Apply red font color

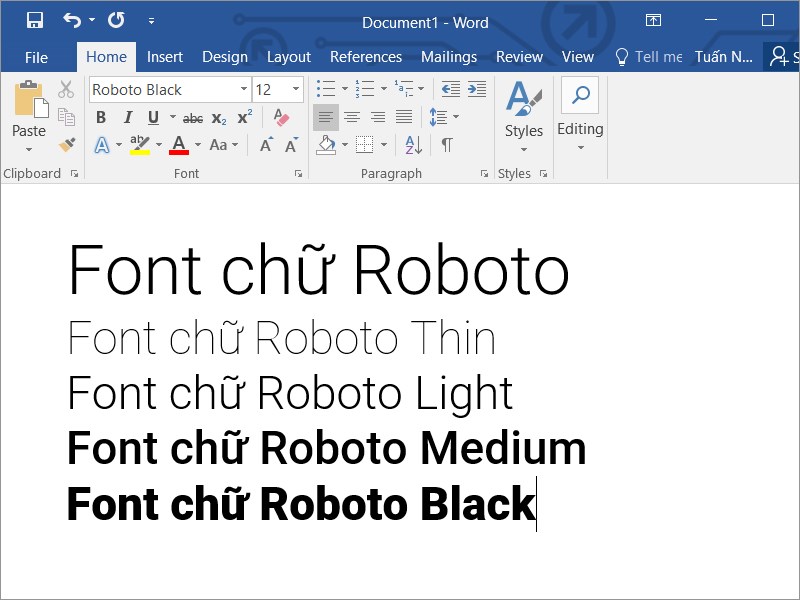tap(179, 145)
